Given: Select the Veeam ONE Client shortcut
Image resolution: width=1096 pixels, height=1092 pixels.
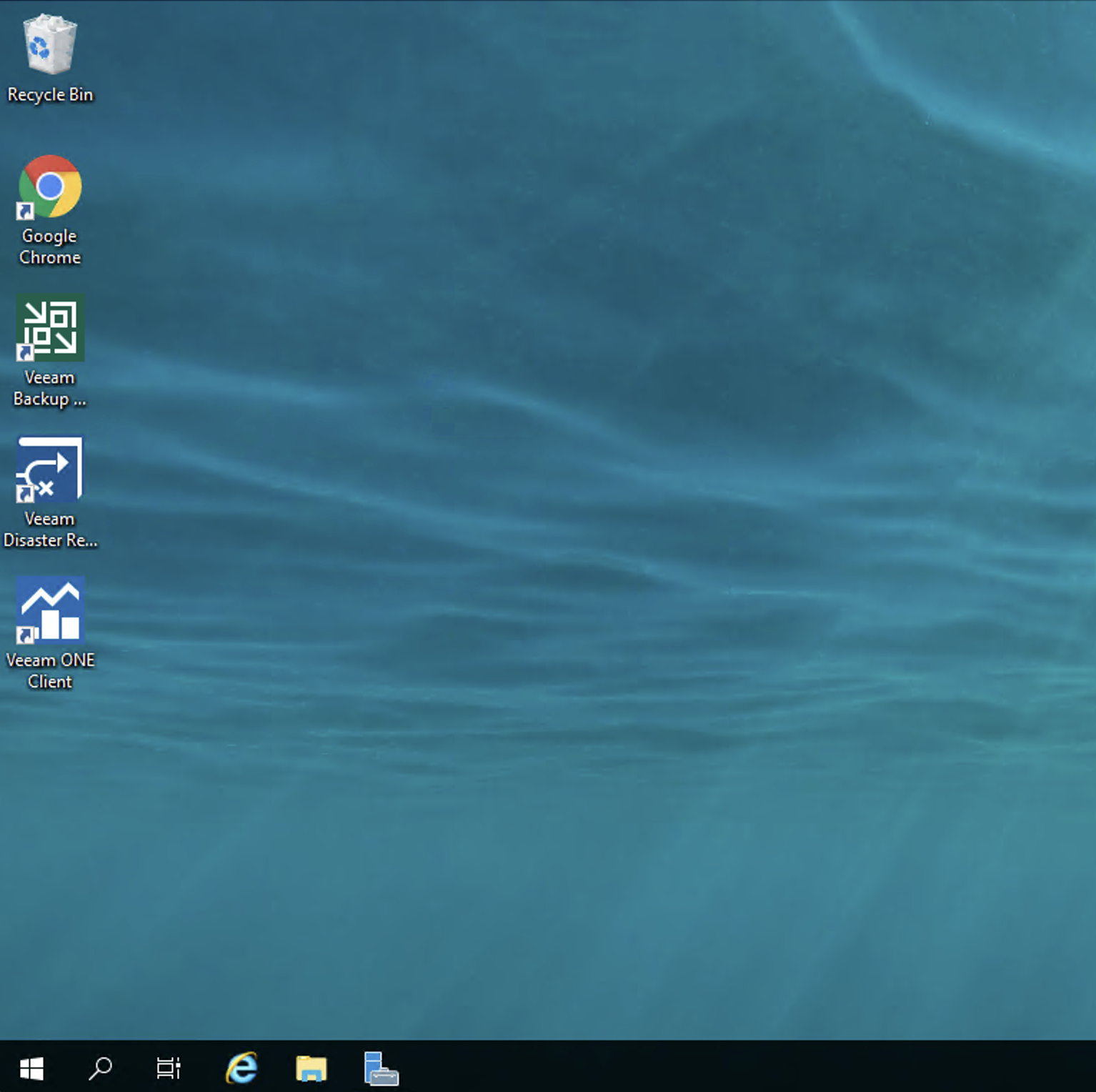Looking at the screenshot, I should tap(50, 610).
